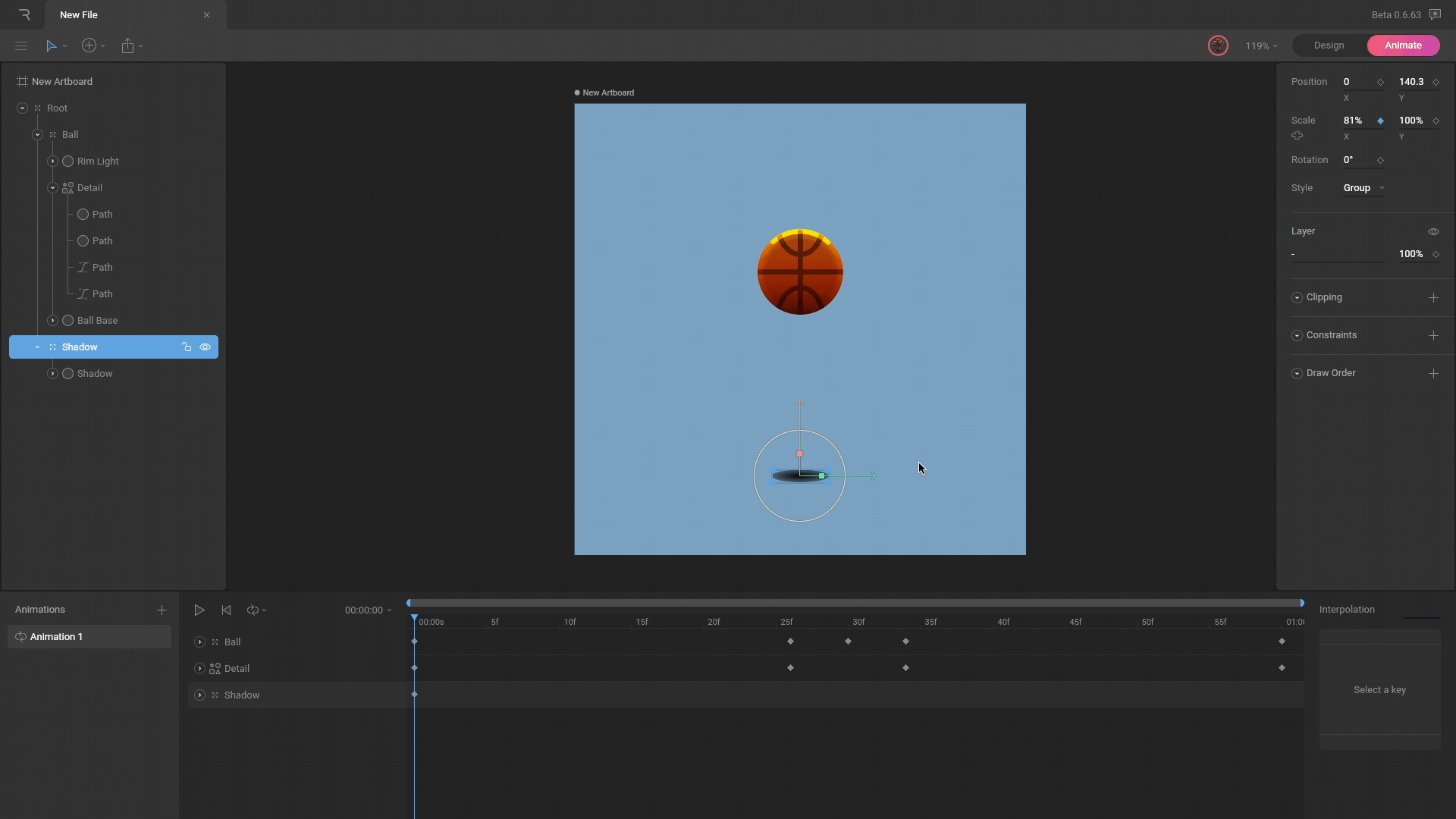Collapse the Root node
Screen dimensions: 1456x819
coord(22,108)
